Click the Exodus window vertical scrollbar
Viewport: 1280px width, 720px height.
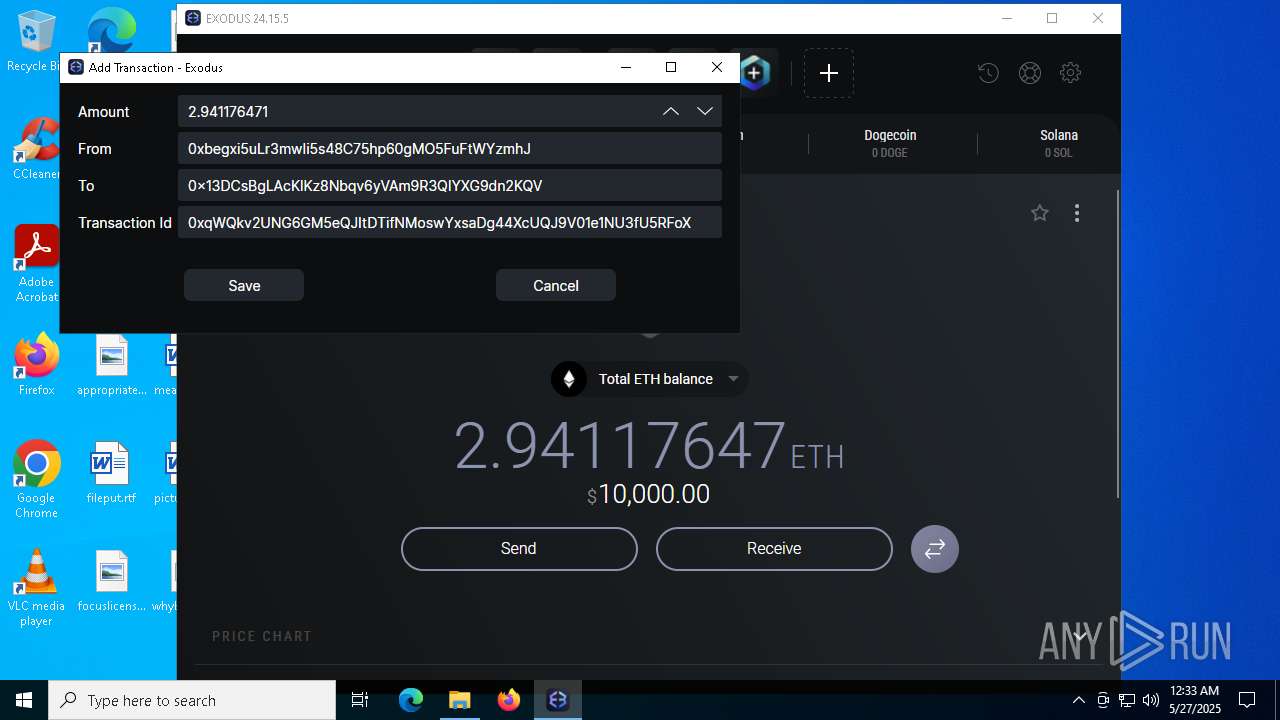1118,343
